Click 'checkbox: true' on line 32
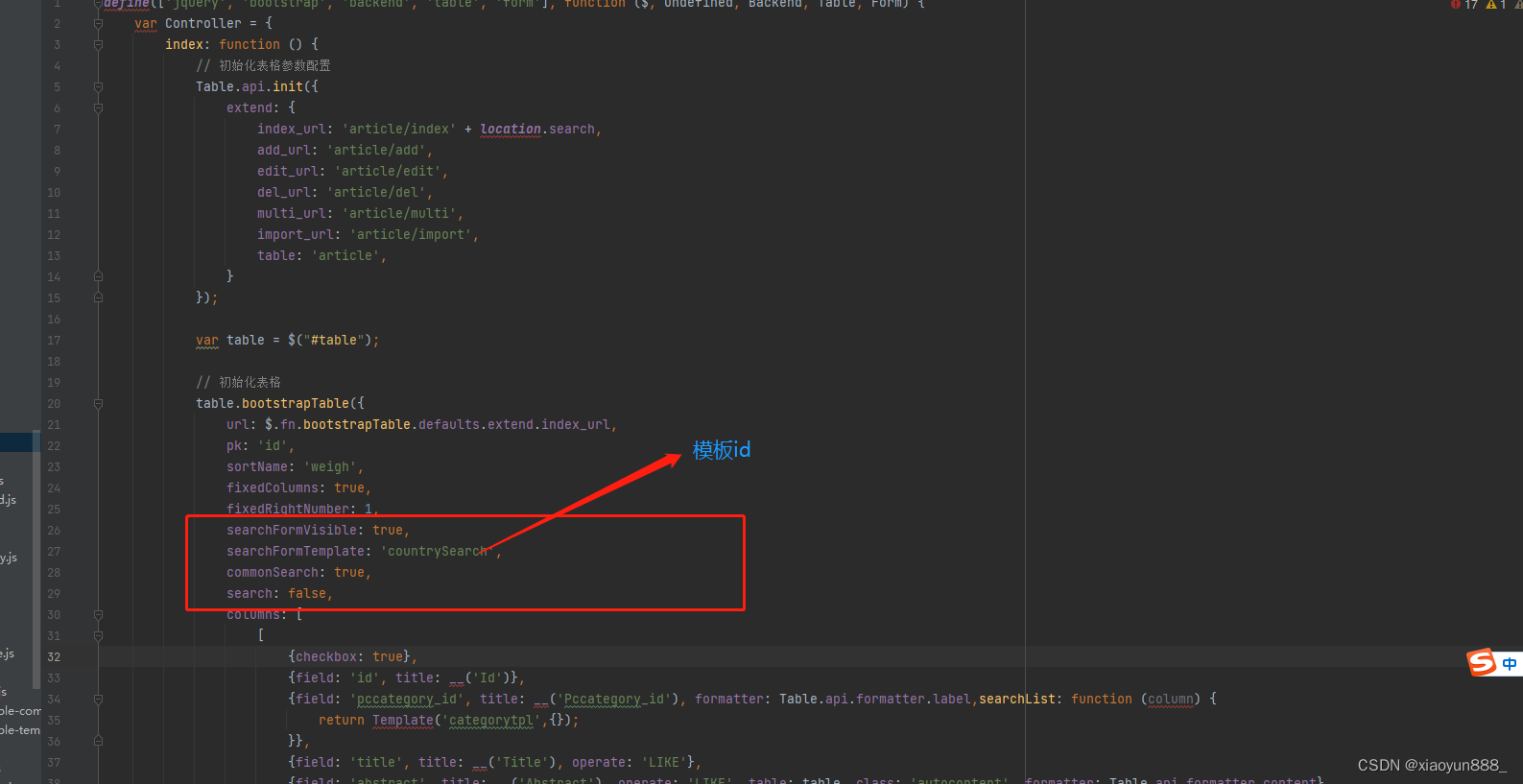Viewport: 1523px width, 784px height. point(349,656)
